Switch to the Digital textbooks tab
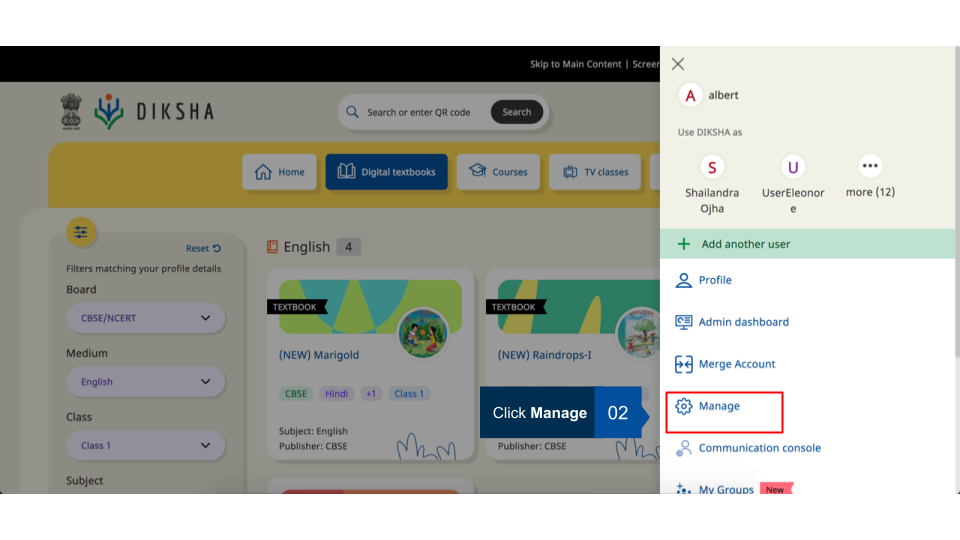960x540 pixels. coord(386,172)
